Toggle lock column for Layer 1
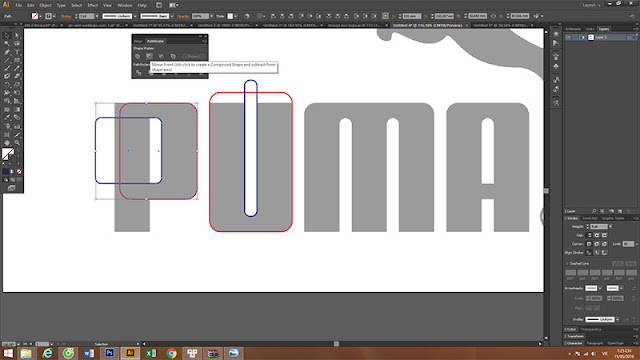This screenshot has width=640, height=360. click(x=575, y=37)
